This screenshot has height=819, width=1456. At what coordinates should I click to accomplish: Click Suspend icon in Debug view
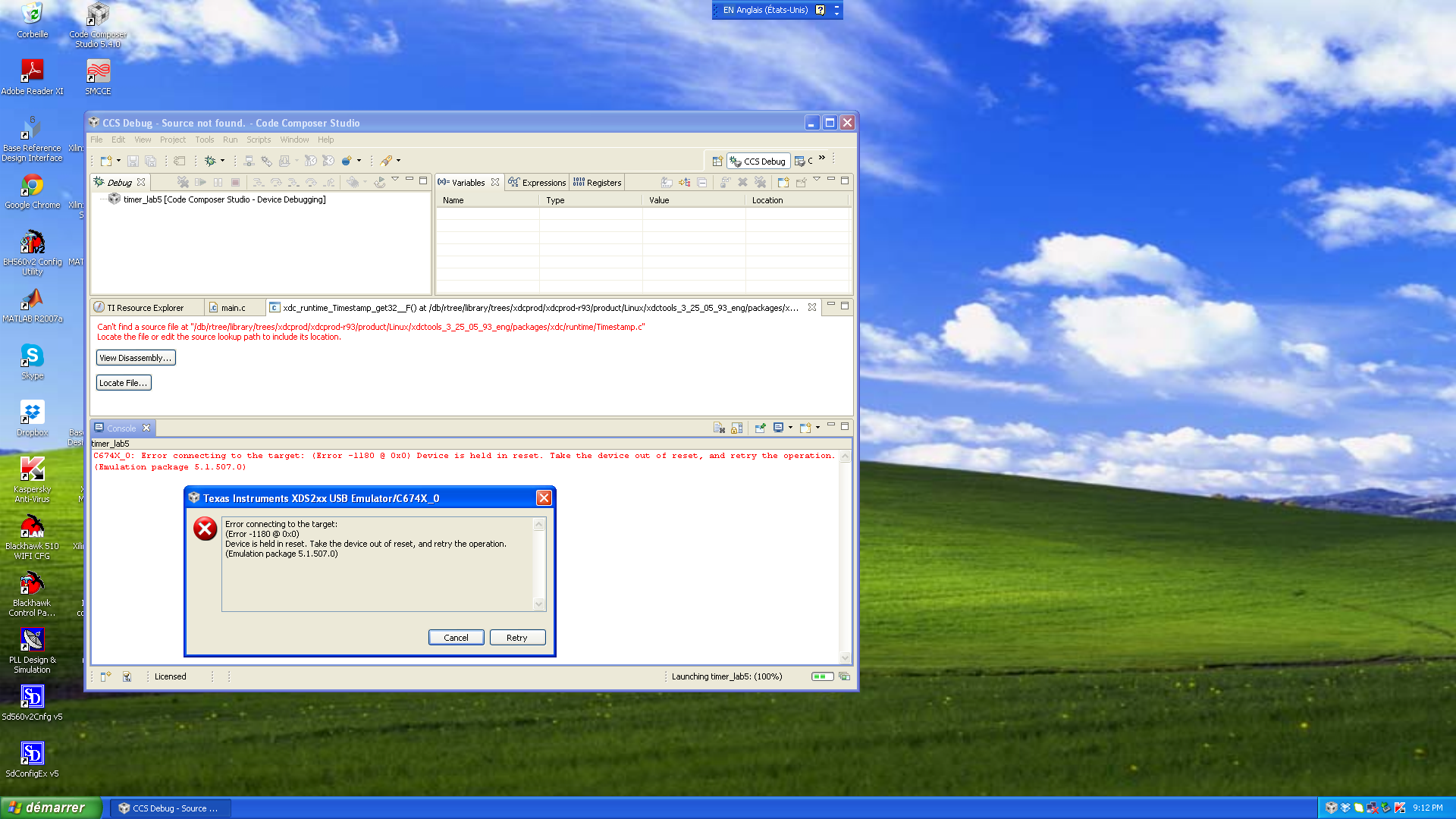(x=218, y=182)
